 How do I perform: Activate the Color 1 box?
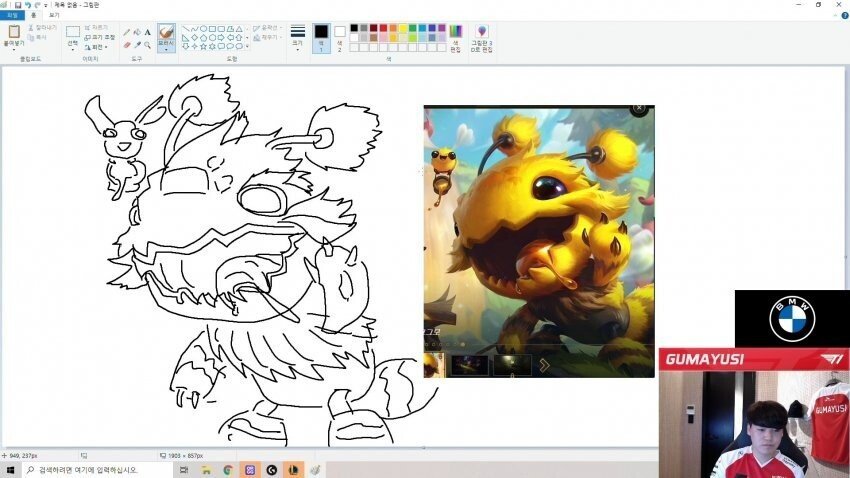[320, 37]
